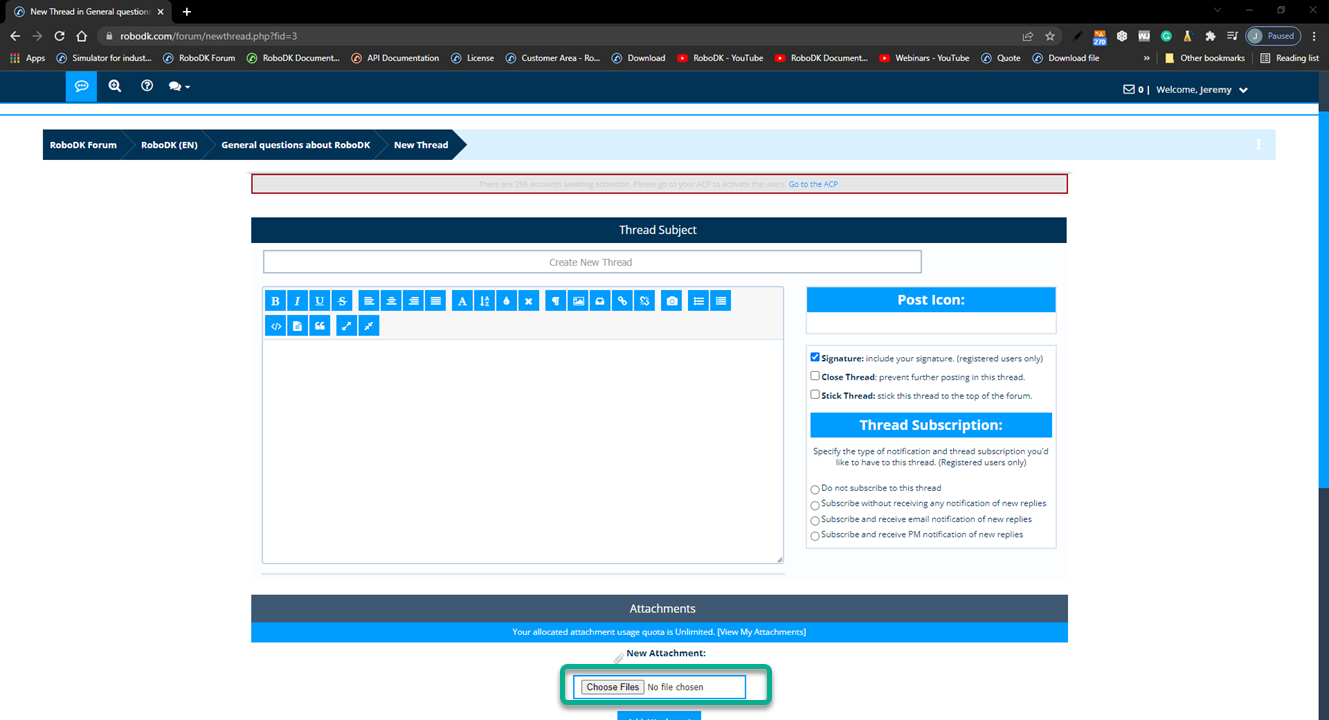Expand the comments dropdown in header
Screen dimensions: 1329x720
coord(179,86)
